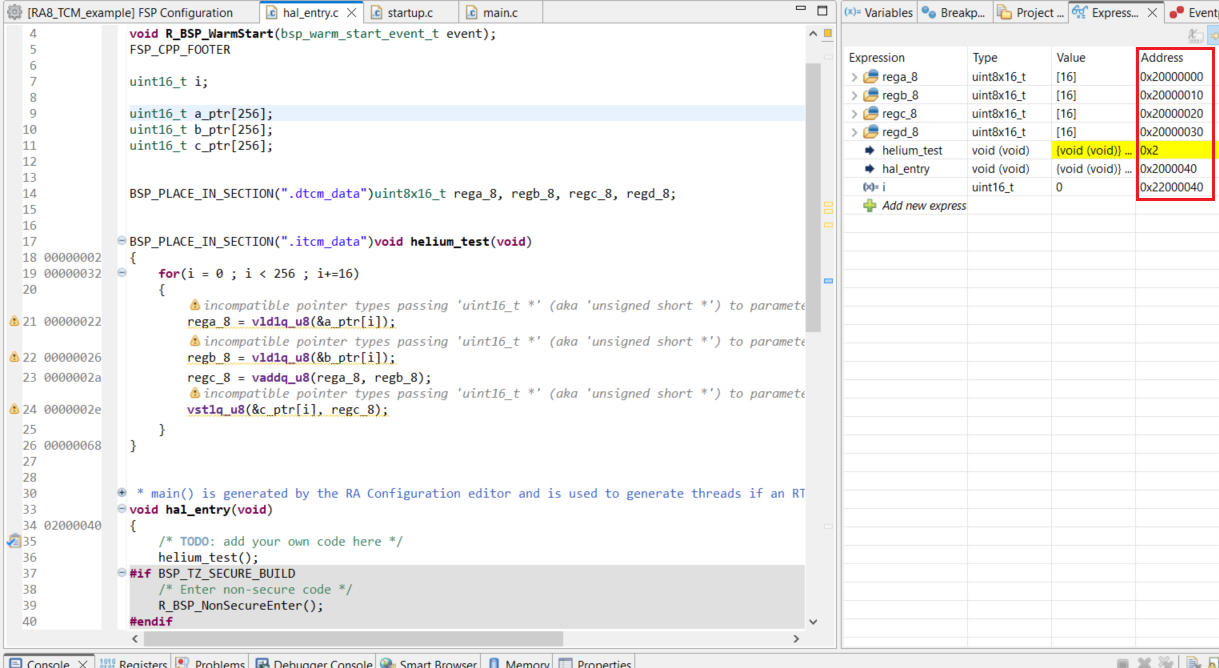
Task: Expand the regc_8 expression node
Action: tap(853, 114)
